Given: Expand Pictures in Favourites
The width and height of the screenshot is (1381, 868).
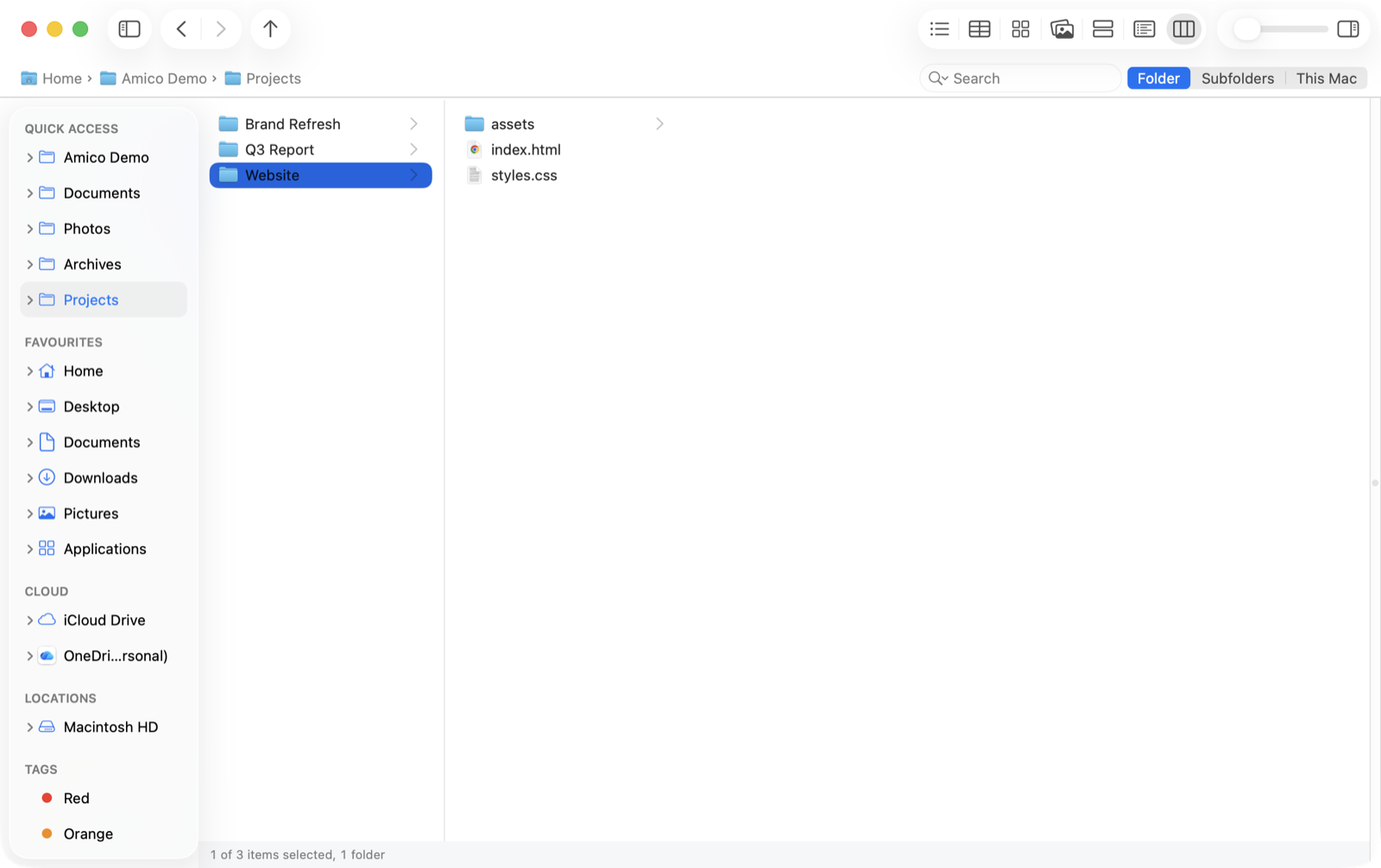Looking at the screenshot, I should coord(30,513).
